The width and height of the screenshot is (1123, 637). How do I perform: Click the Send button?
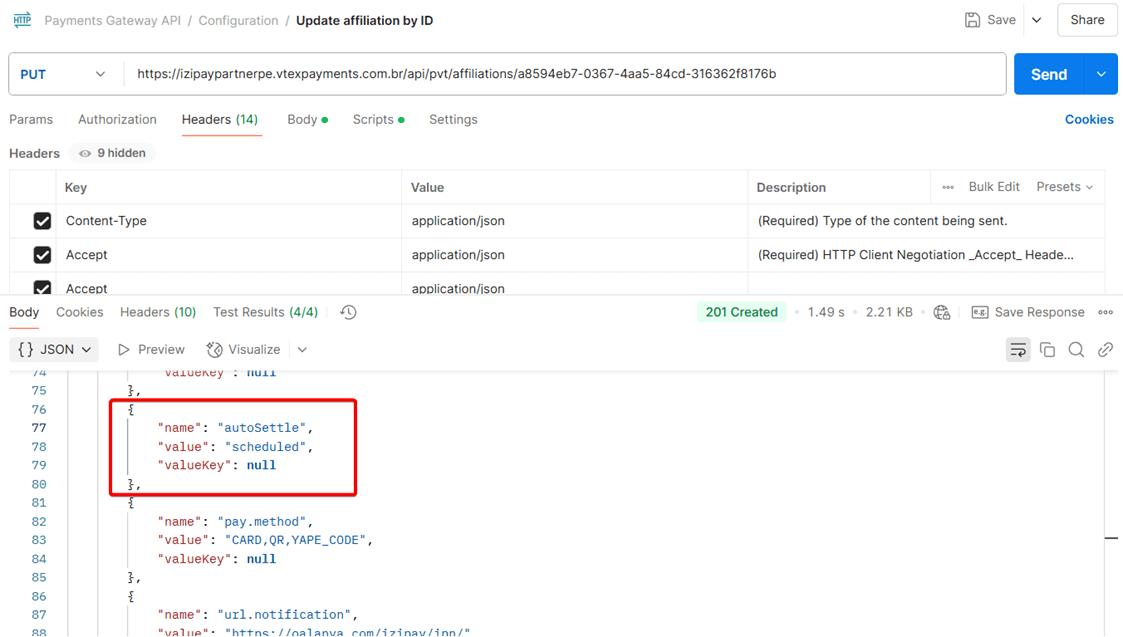pos(1049,75)
